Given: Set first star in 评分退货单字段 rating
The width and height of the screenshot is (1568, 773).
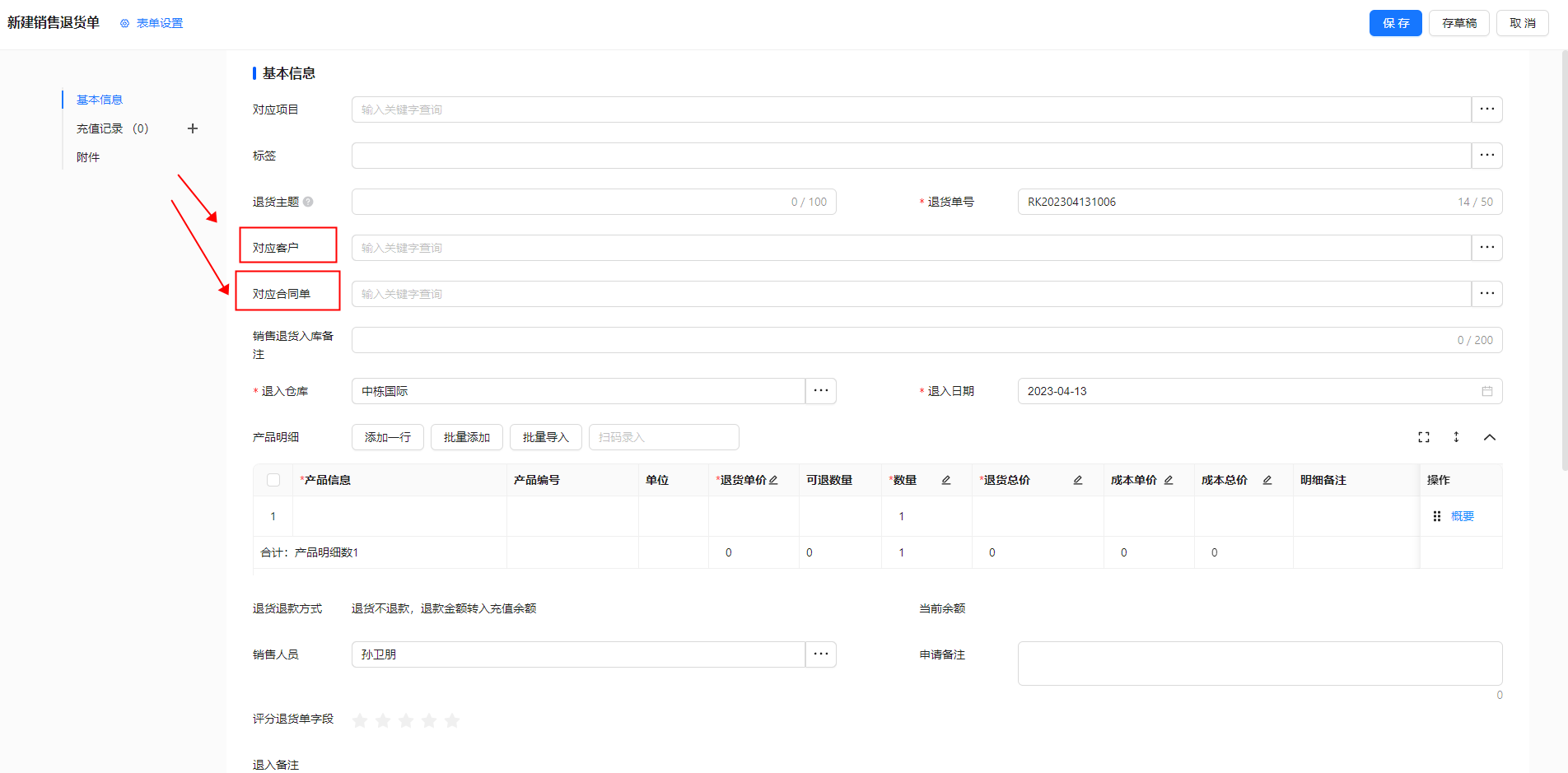Looking at the screenshot, I should tap(360, 721).
